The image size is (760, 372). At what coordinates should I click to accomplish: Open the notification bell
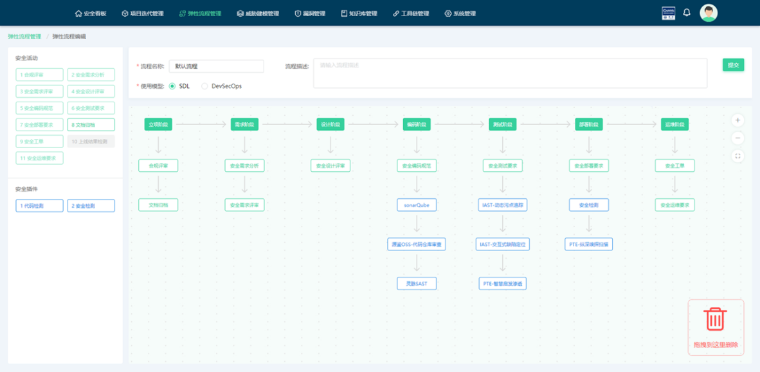(x=687, y=13)
